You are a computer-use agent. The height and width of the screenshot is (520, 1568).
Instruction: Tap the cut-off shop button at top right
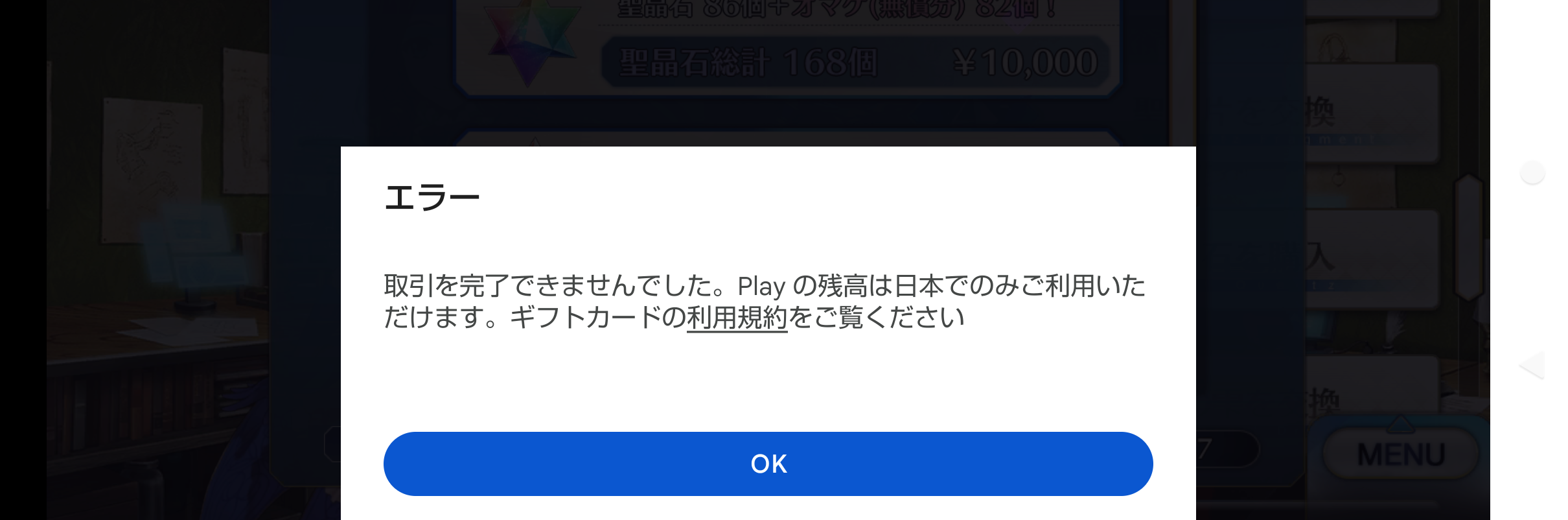coord(1370,8)
